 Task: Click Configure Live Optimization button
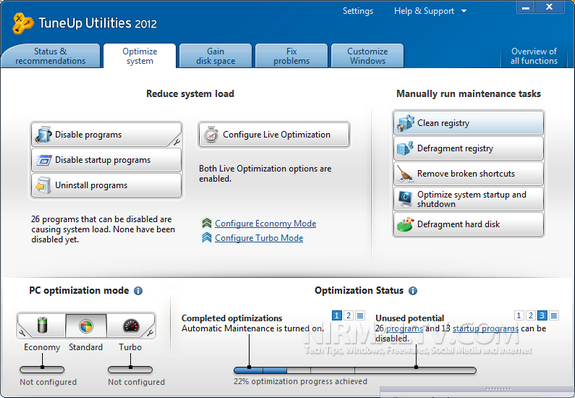274,135
